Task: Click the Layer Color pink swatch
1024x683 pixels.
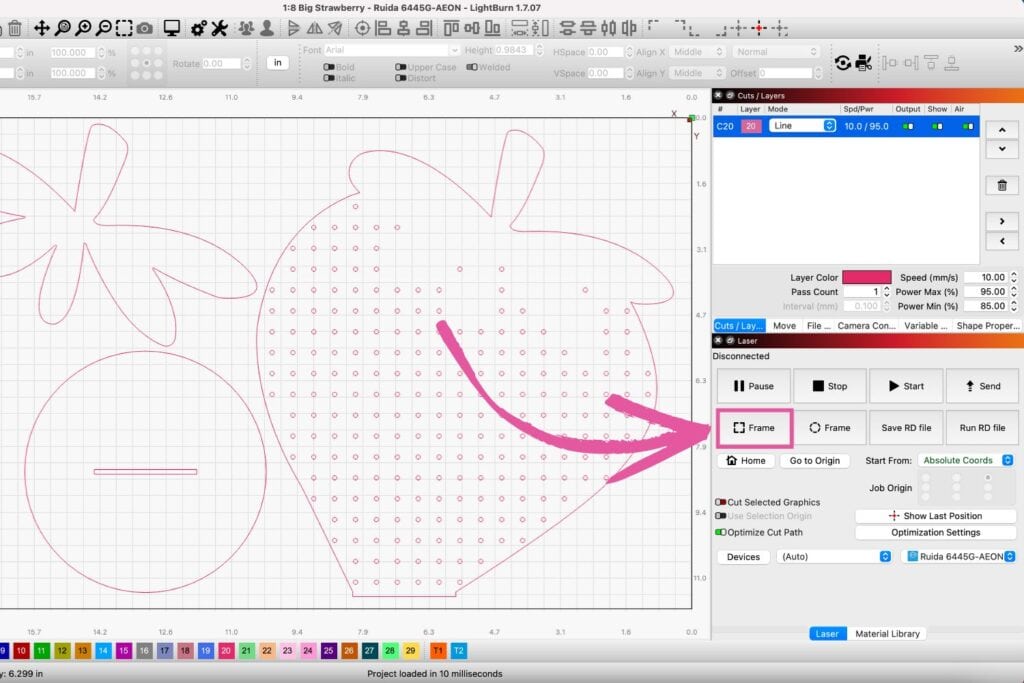Action: 866,277
